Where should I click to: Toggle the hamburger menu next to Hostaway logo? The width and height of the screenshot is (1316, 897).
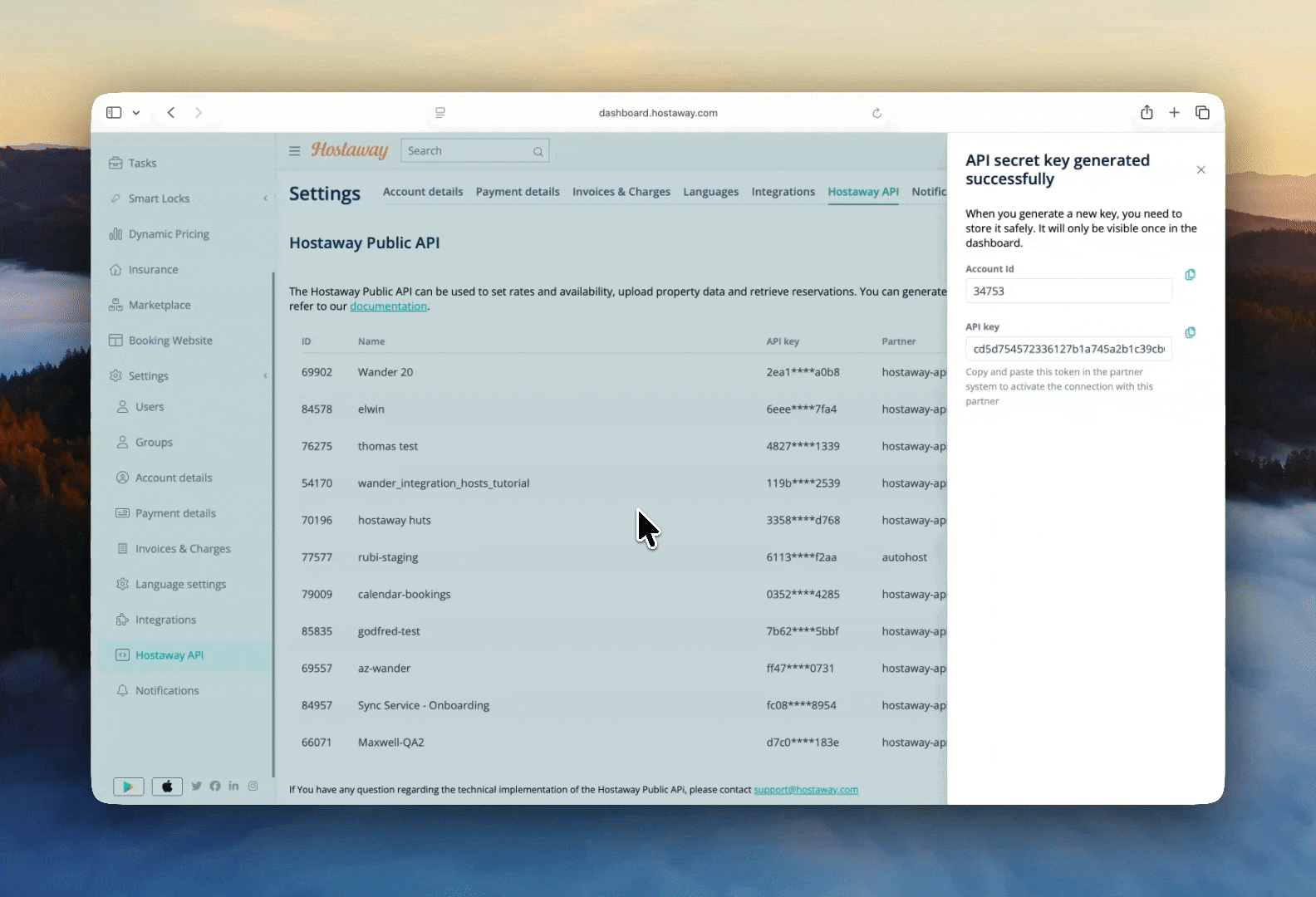(x=294, y=151)
